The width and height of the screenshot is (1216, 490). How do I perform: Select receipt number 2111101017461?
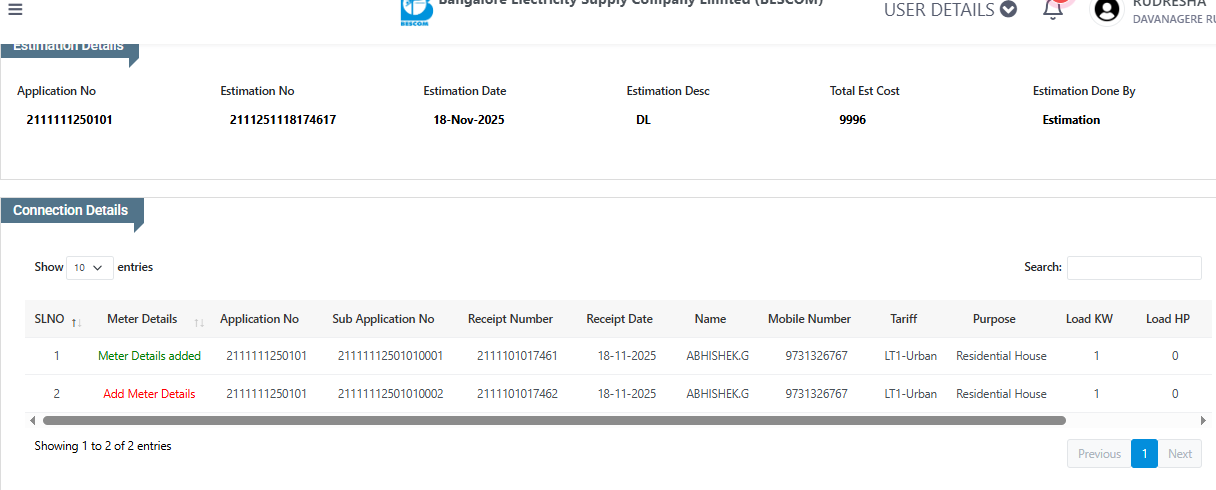(517, 356)
